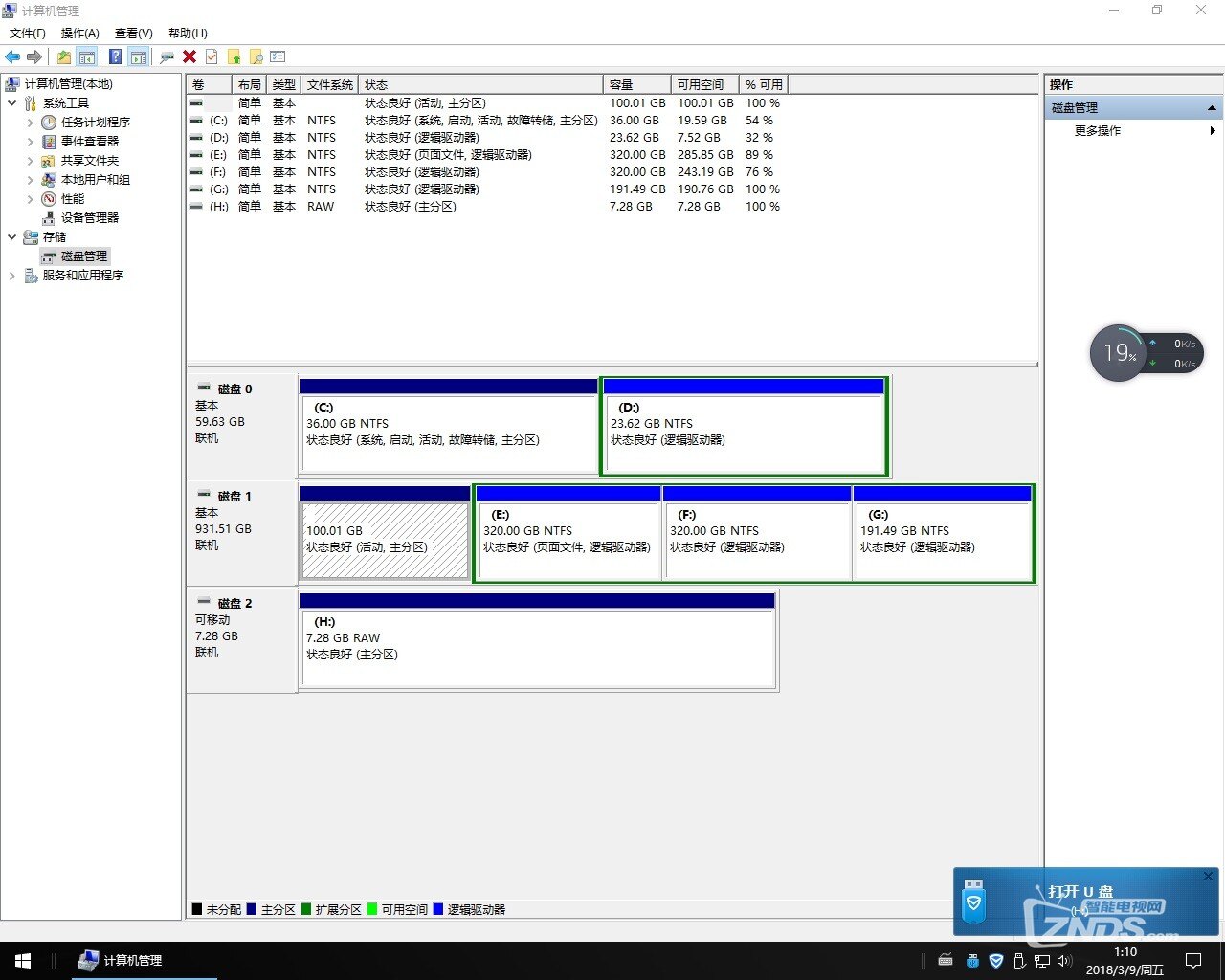Open the Windows Start menu

[x=22, y=960]
